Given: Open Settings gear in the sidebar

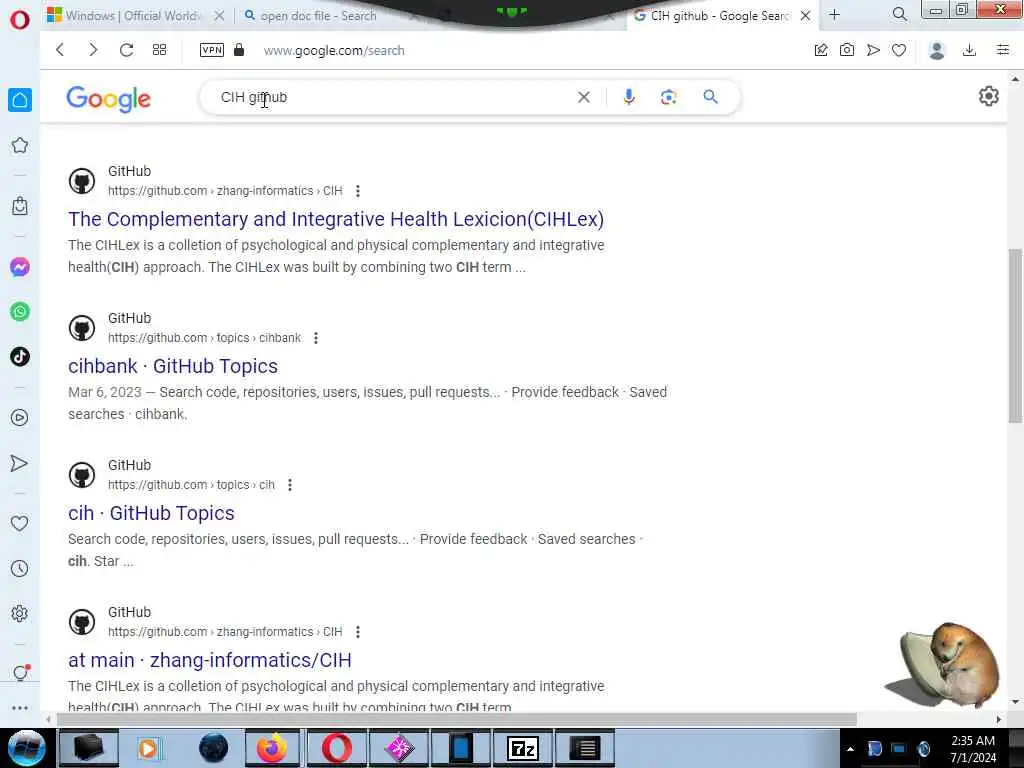Looking at the screenshot, I should 20,613.
